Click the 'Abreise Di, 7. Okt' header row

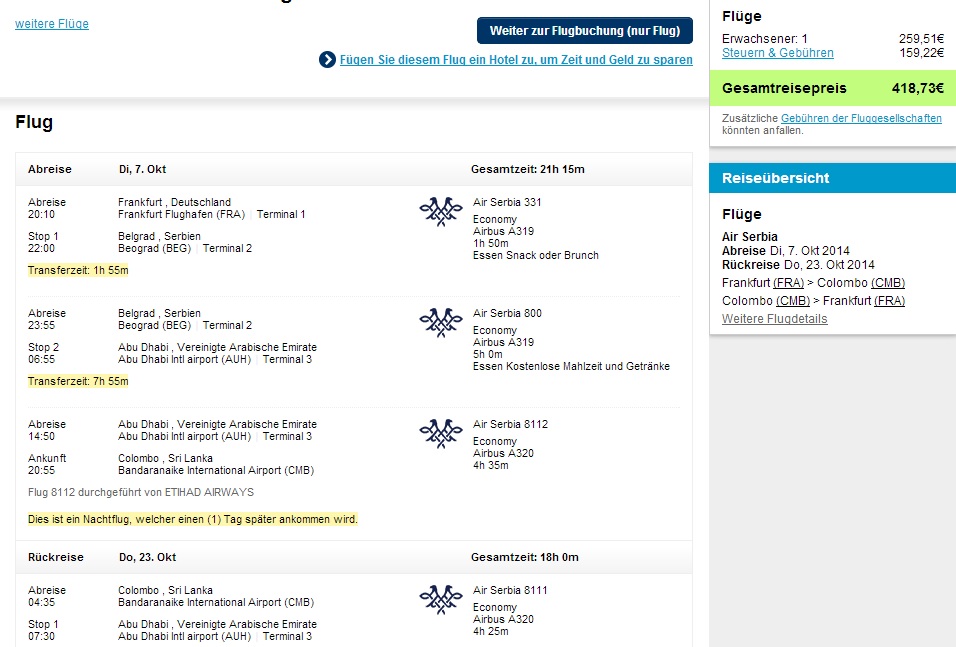354,169
